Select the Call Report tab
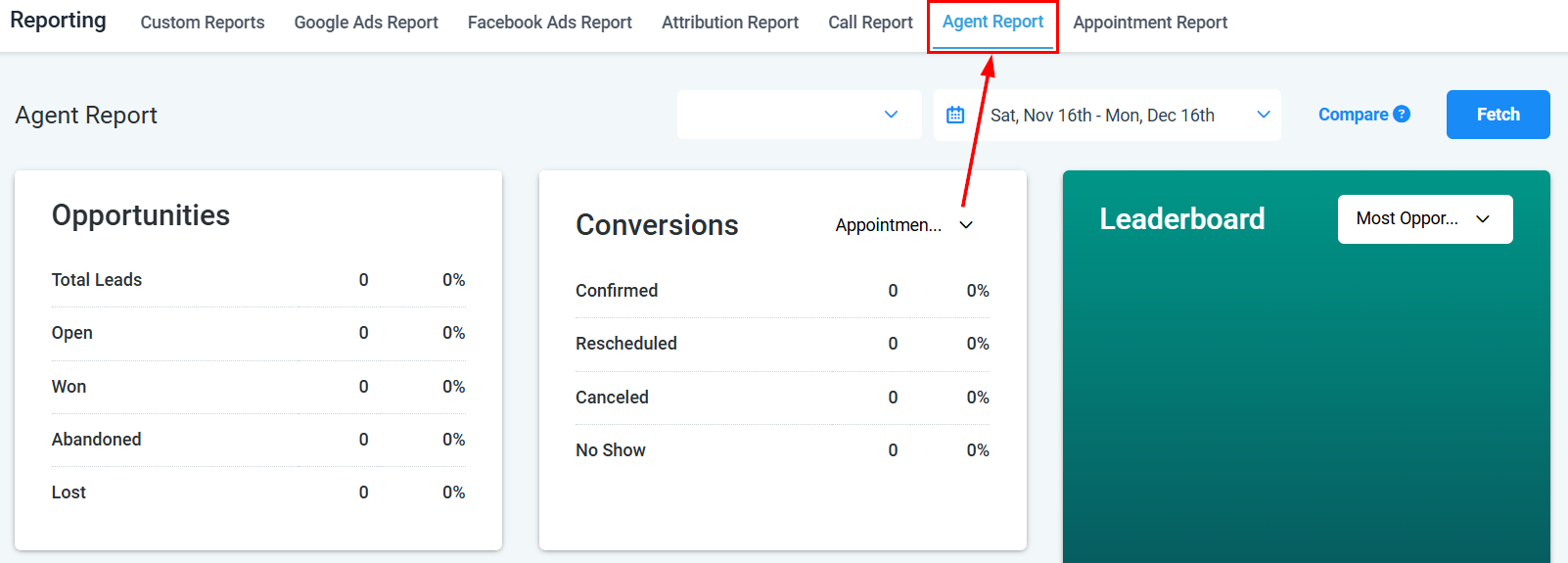 [870, 23]
